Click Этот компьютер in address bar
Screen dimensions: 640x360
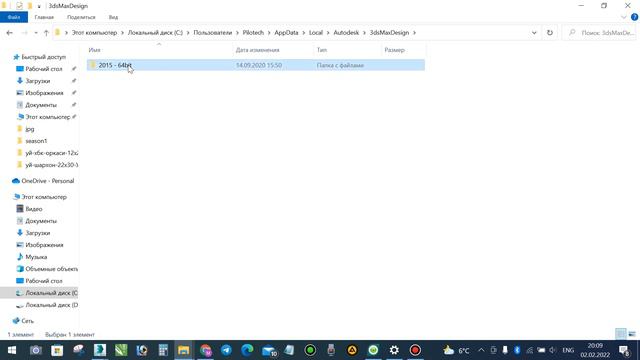tap(94, 33)
